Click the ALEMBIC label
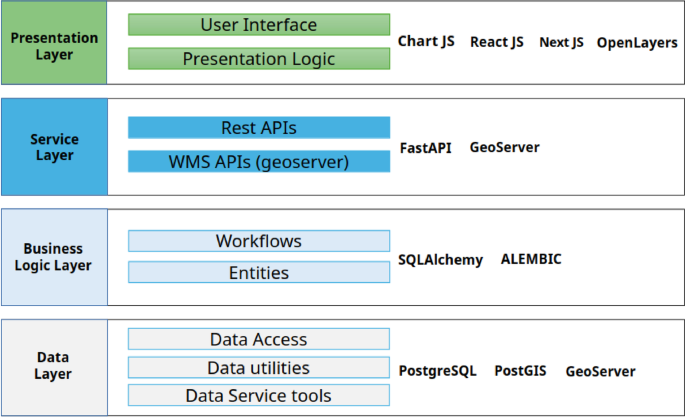This screenshot has height=417, width=685. [531, 259]
